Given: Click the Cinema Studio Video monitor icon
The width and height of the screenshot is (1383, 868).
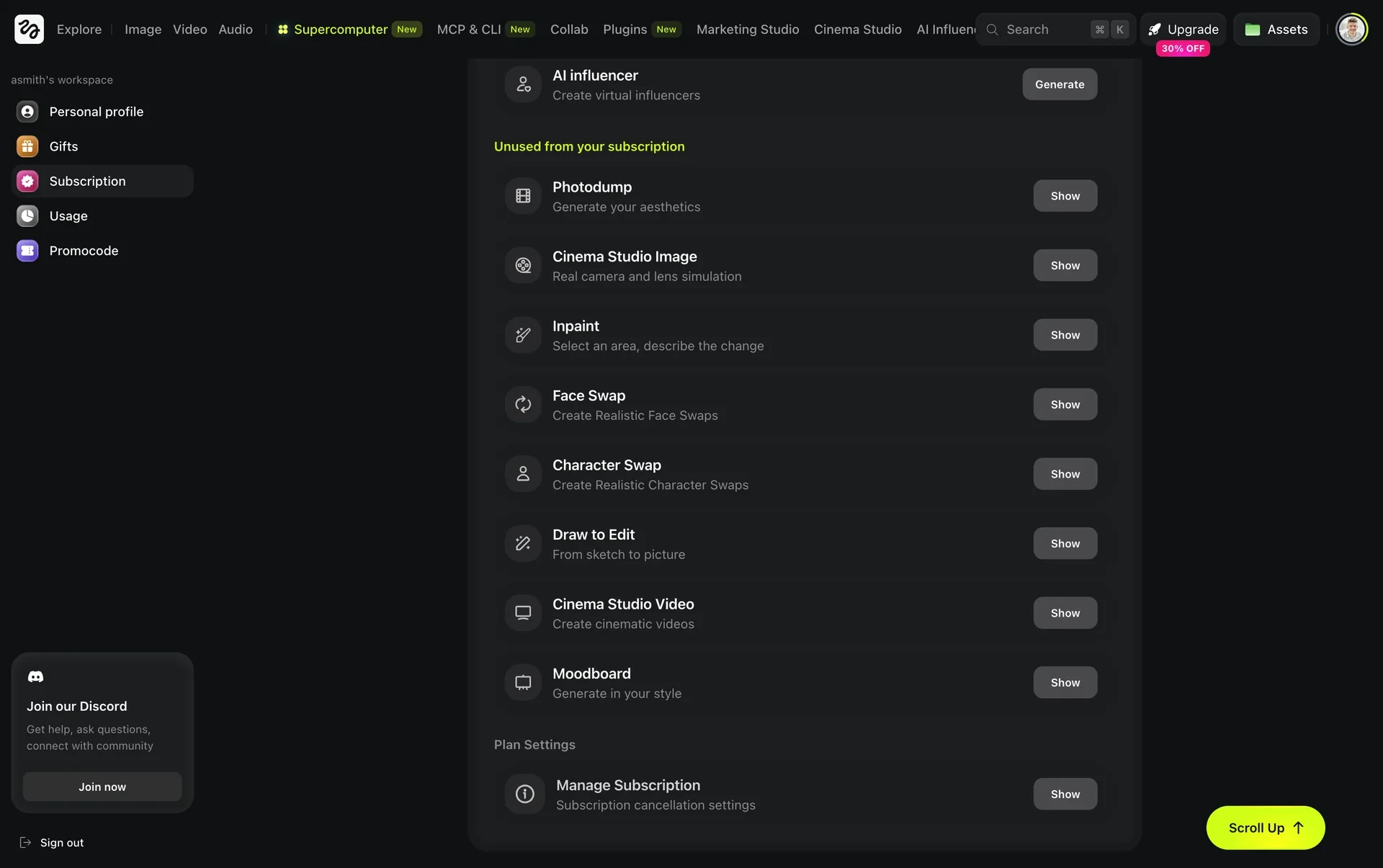Looking at the screenshot, I should [x=523, y=613].
